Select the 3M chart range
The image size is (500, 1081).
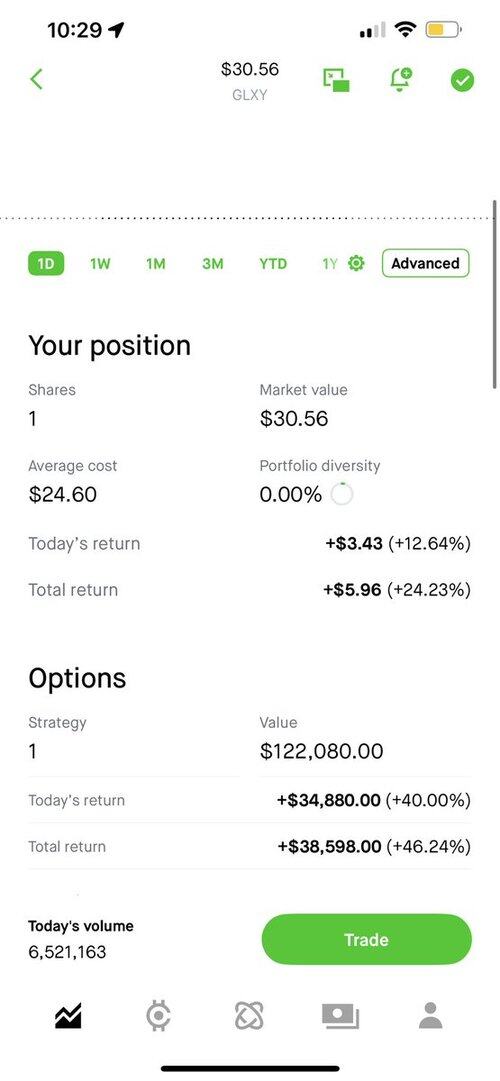(212, 263)
